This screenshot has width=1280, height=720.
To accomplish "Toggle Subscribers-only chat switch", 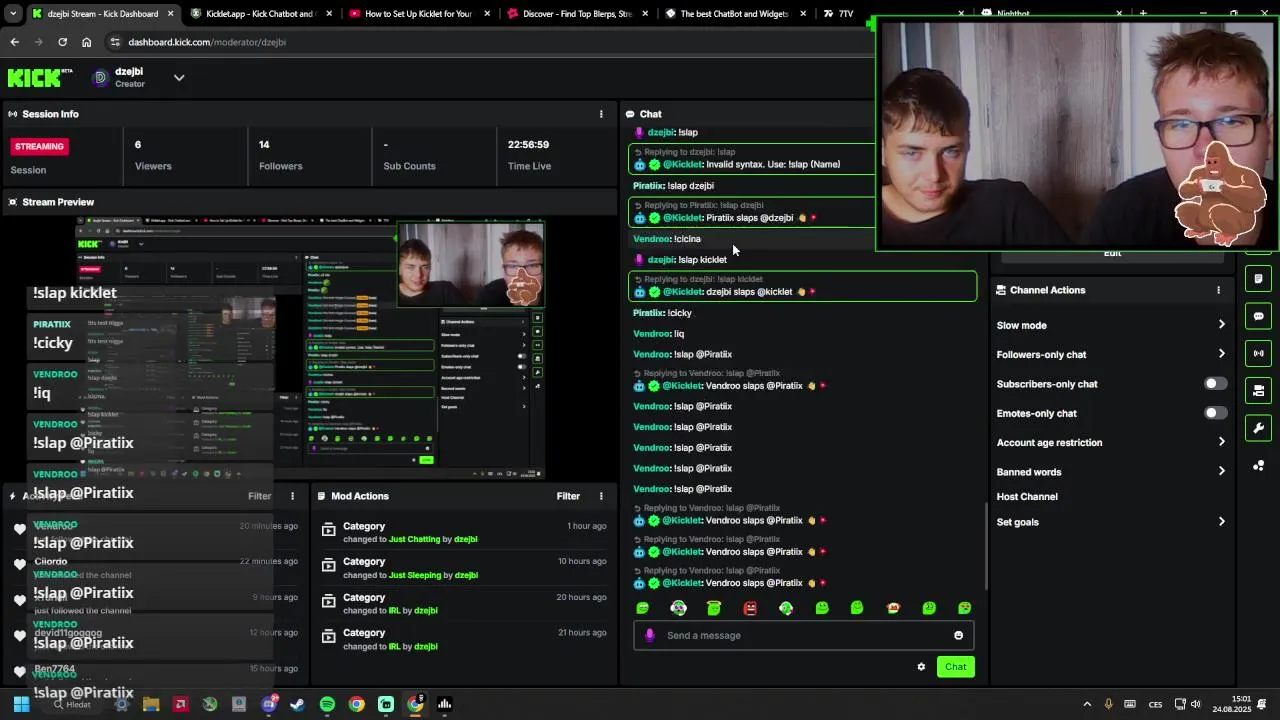I will [x=1215, y=384].
